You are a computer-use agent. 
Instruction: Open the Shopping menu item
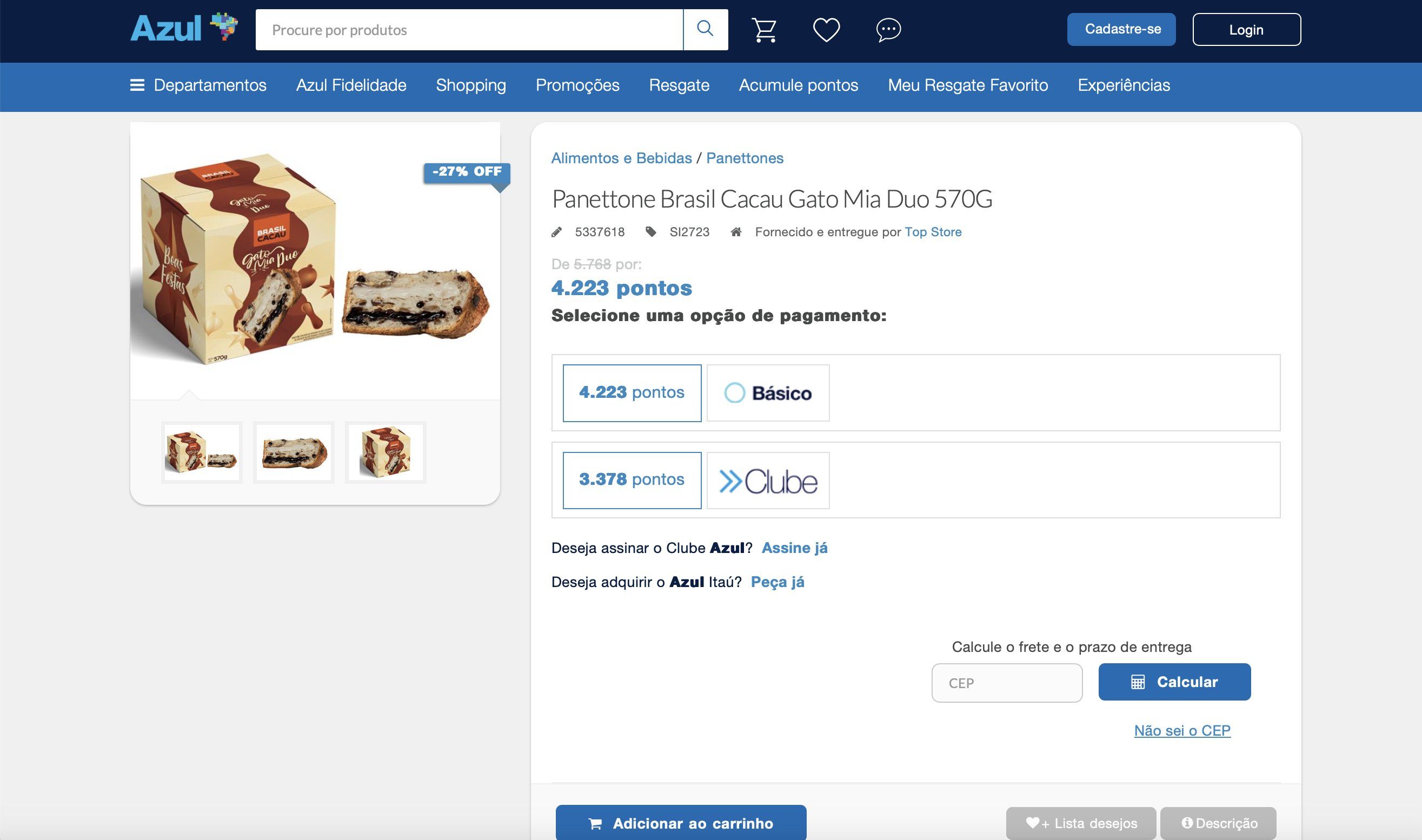click(471, 85)
